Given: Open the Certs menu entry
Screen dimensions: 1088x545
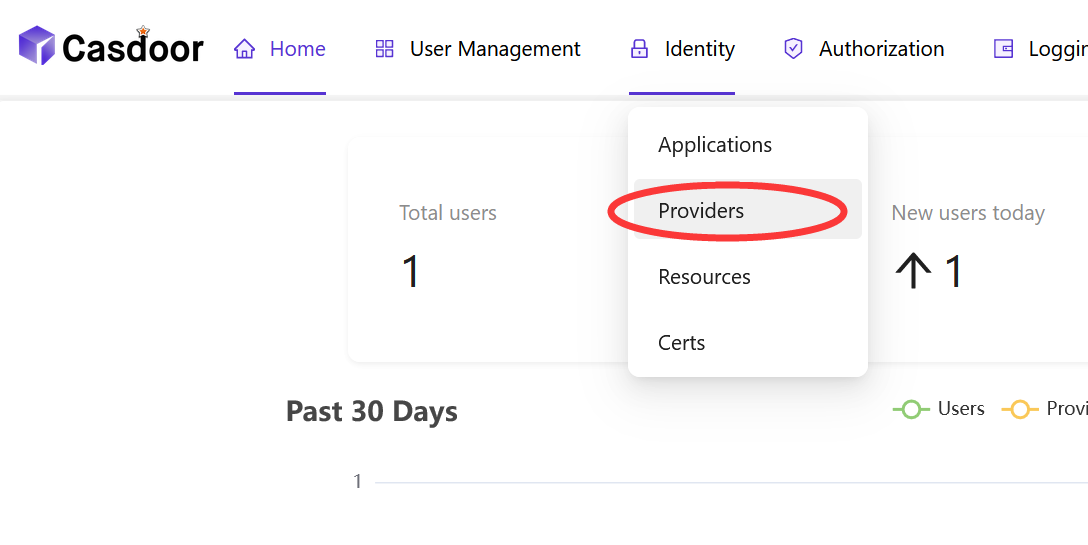Looking at the screenshot, I should click(681, 343).
